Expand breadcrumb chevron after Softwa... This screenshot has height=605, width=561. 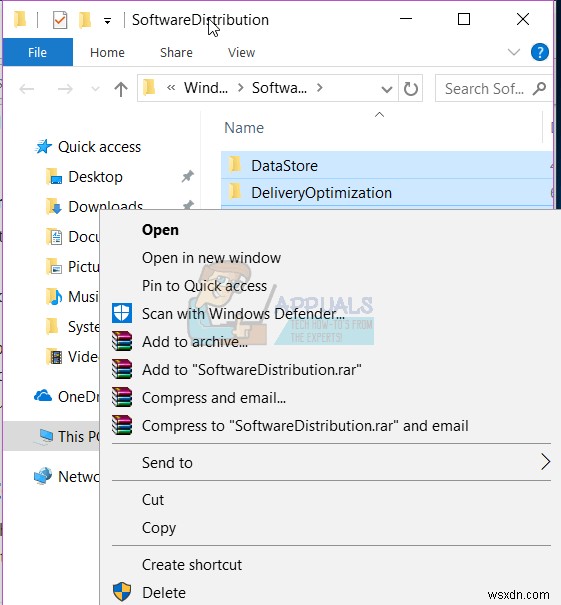coord(319,88)
